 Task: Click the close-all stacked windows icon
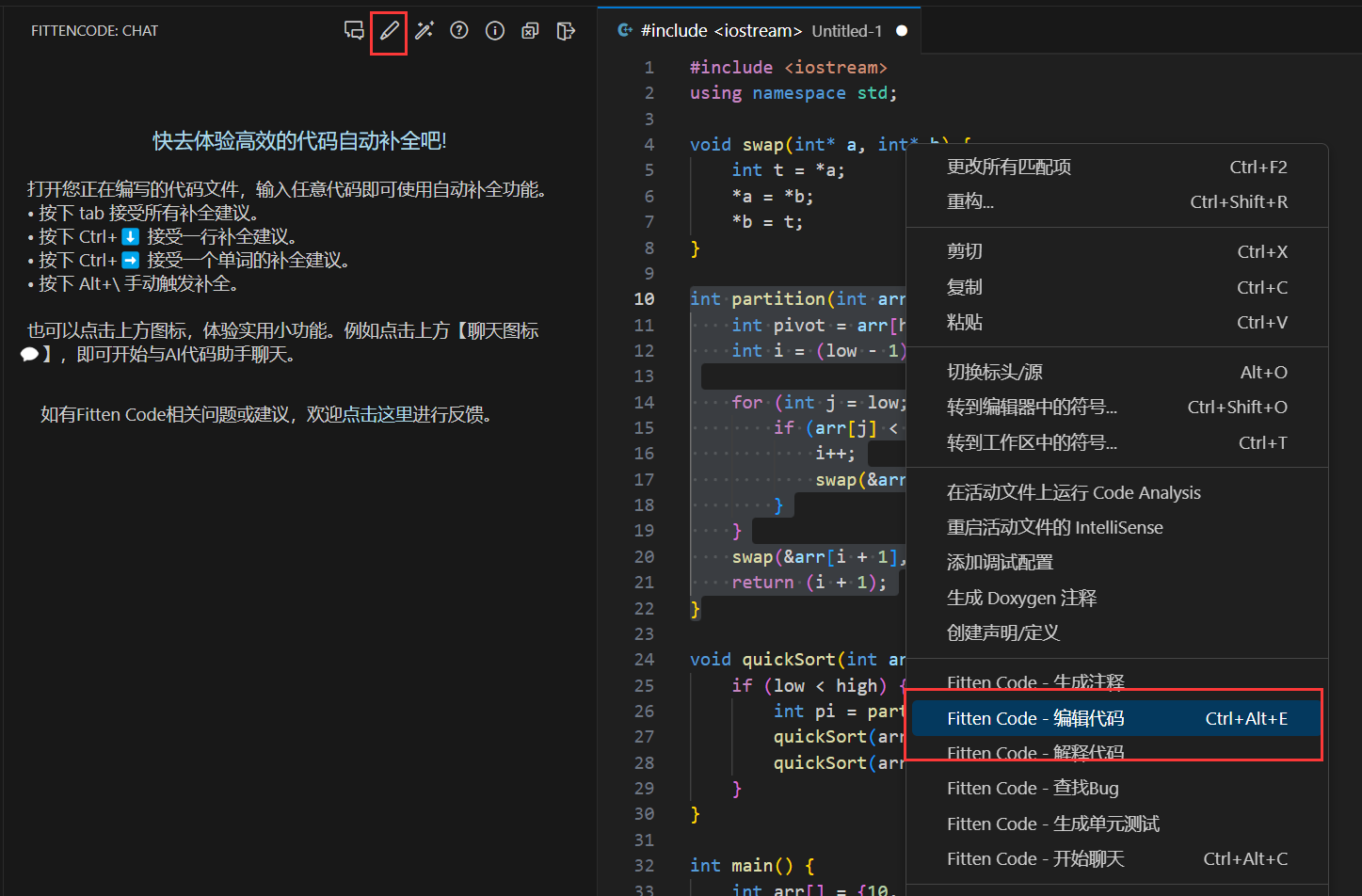pyautogui.click(x=530, y=31)
